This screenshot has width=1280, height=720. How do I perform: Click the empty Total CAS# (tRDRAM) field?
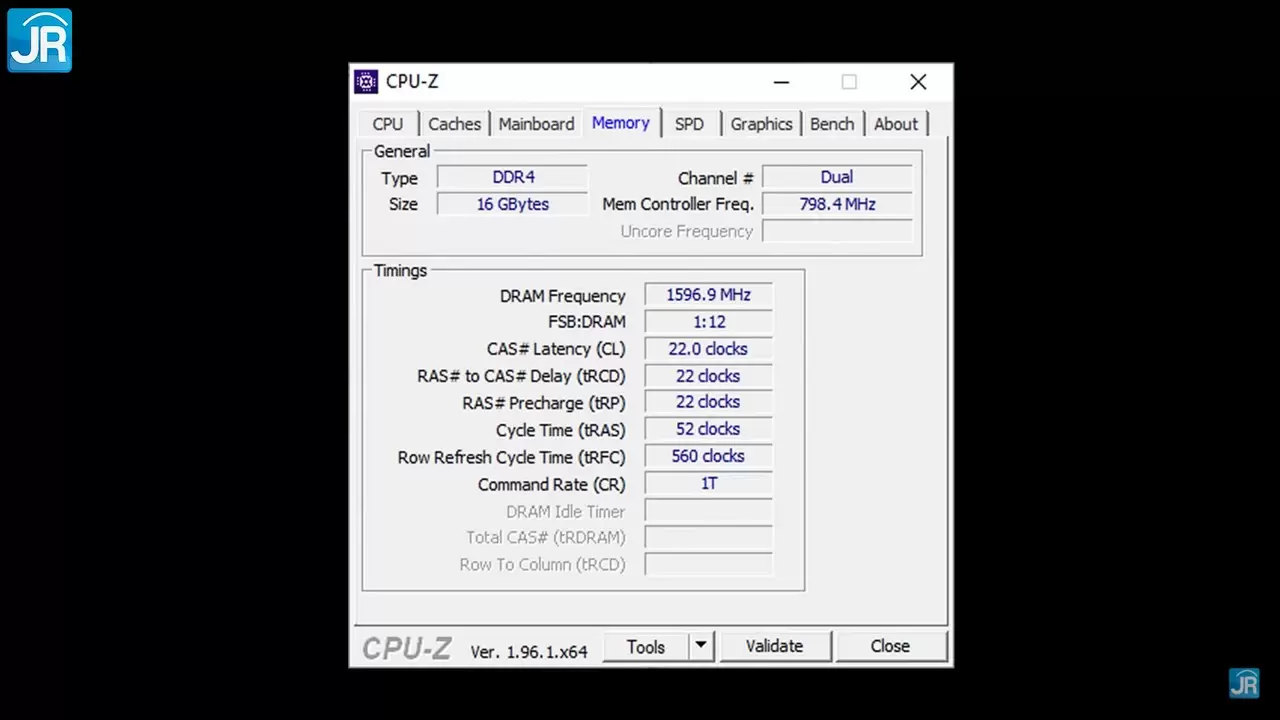(x=708, y=537)
